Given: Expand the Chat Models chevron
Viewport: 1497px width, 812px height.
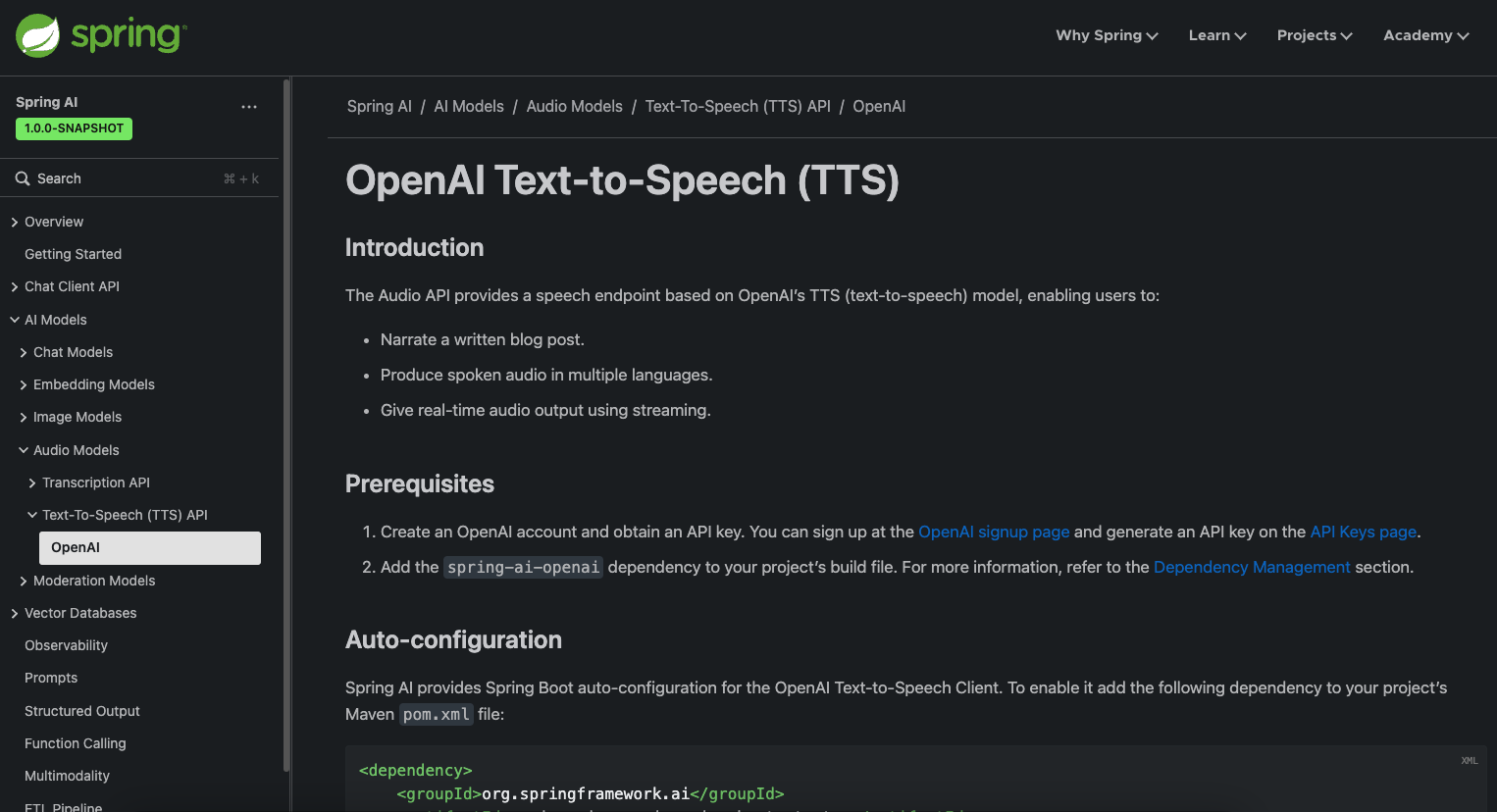Looking at the screenshot, I should pyautogui.click(x=24, y=353).
